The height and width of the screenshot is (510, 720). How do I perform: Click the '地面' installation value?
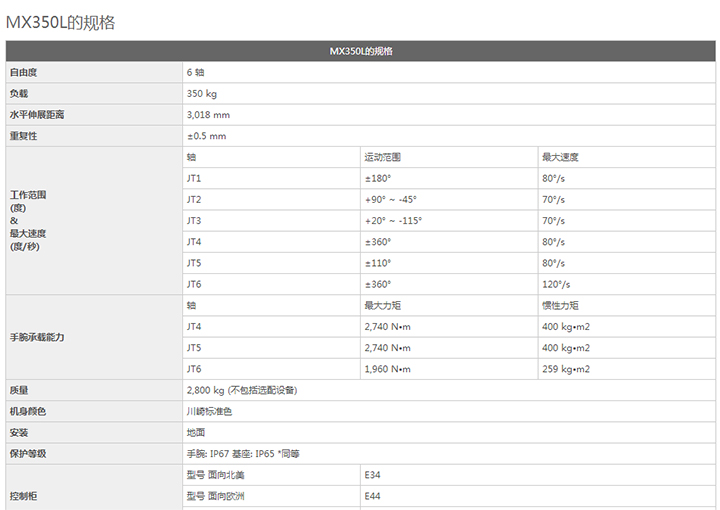point(196,432)
